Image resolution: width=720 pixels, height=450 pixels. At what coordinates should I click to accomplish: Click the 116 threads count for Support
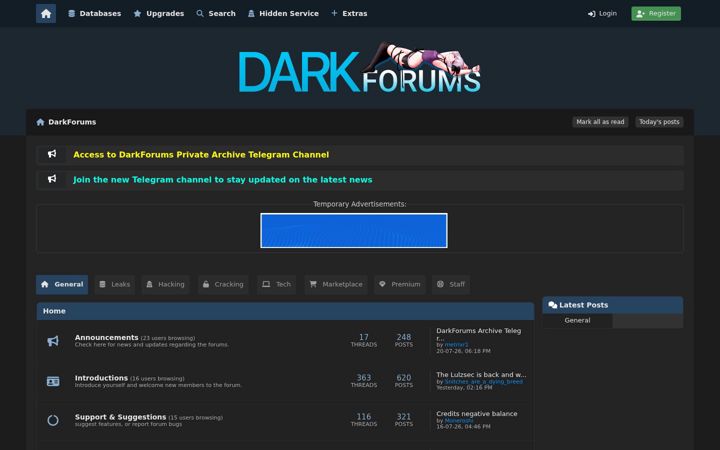pyautogui.click(x=364, y=419)
